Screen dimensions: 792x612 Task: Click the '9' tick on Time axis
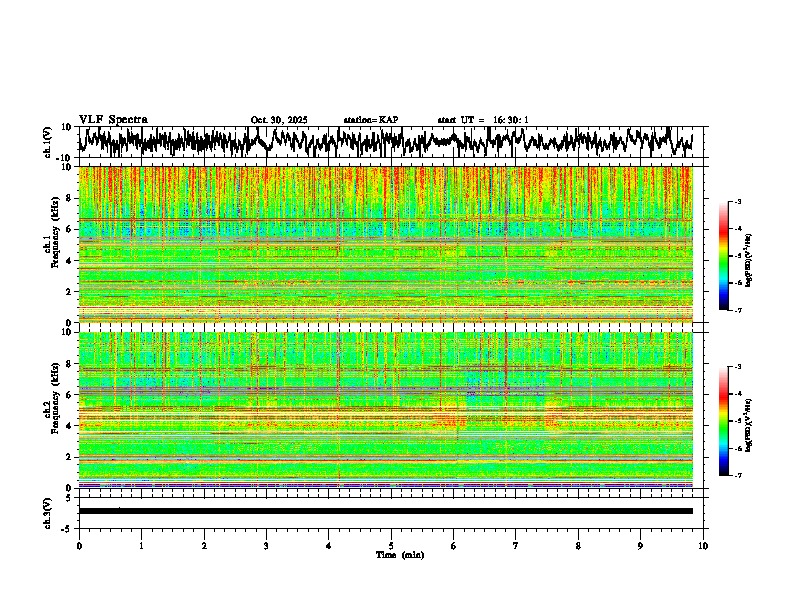pyautogui.click(x=640, y=546)
